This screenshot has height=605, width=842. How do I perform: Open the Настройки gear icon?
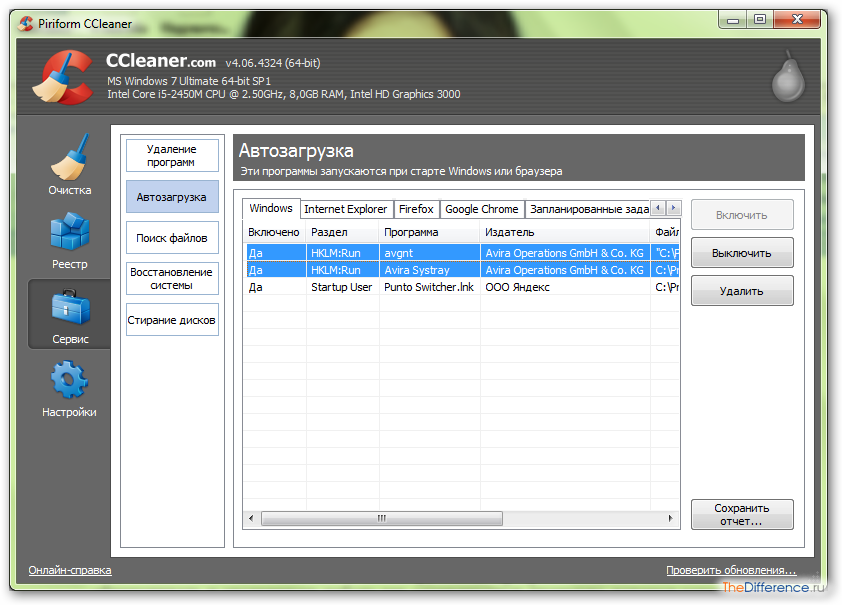coord(69,382)
